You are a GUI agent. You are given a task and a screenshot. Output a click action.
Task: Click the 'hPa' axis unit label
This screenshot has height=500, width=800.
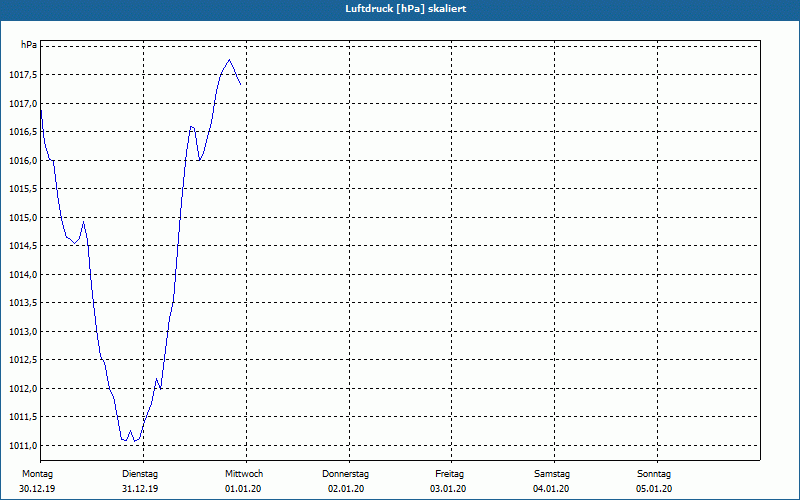click(29, 45)
